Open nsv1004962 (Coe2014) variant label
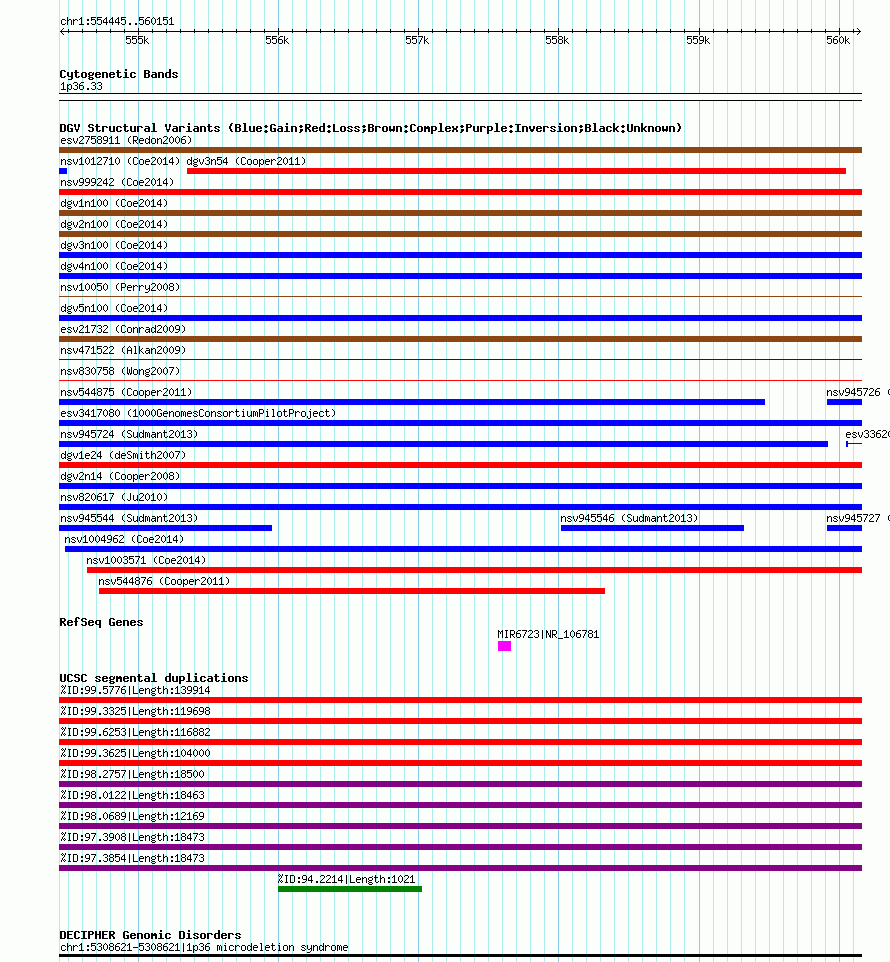 pyautogui.click(x=124, y=539)
